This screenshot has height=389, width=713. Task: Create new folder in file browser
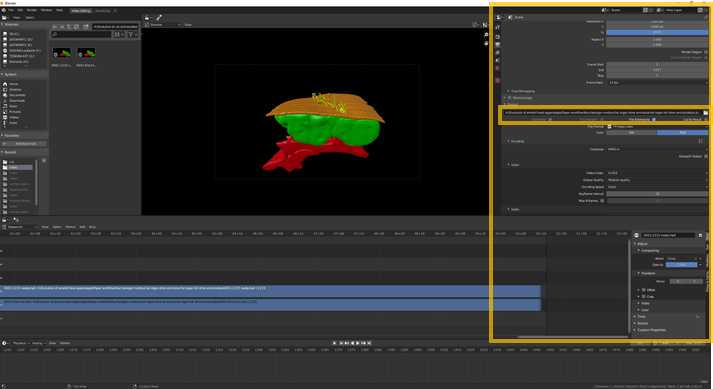(85, 26)
